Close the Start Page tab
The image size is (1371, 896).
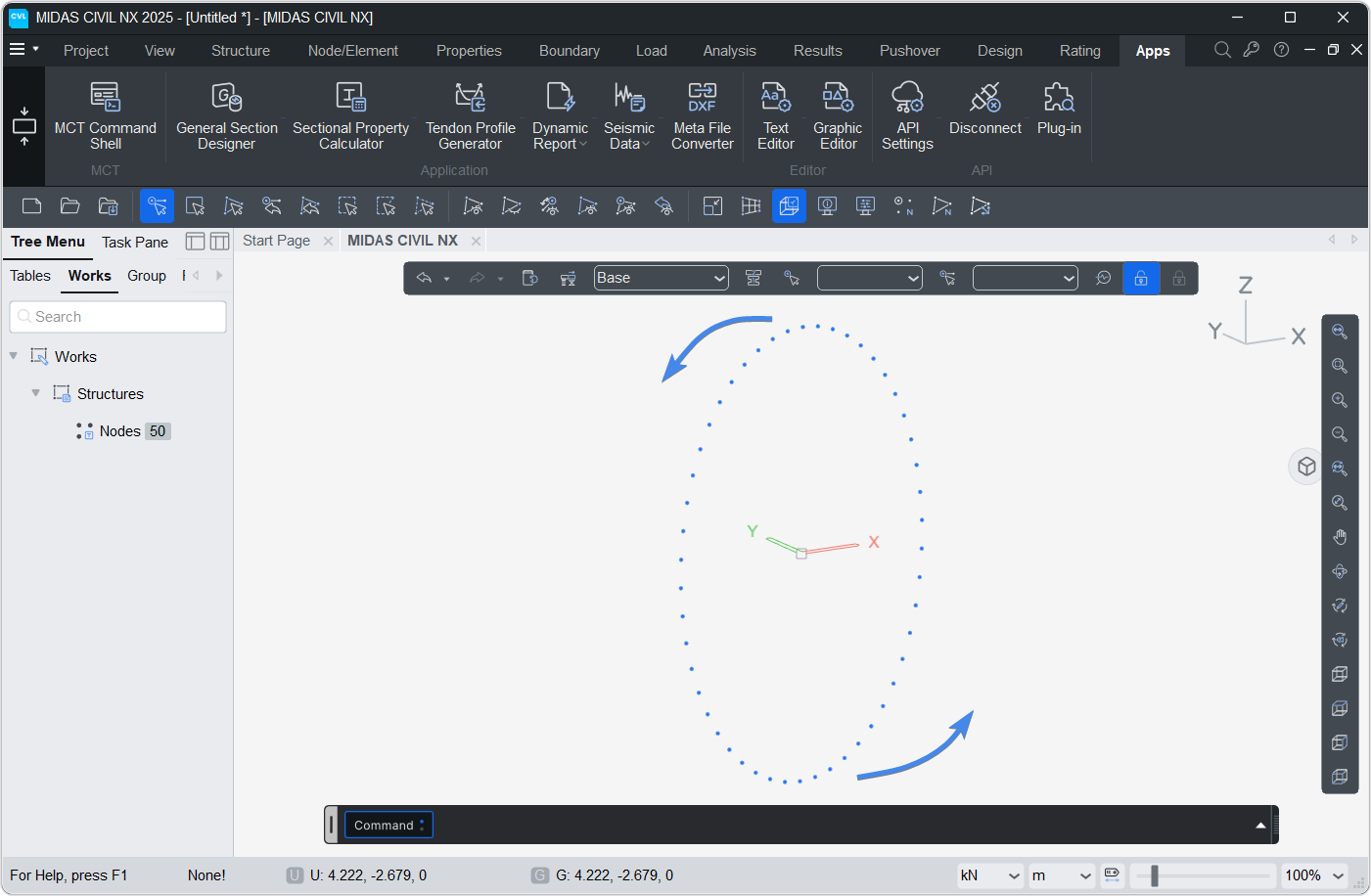point(328,241)
